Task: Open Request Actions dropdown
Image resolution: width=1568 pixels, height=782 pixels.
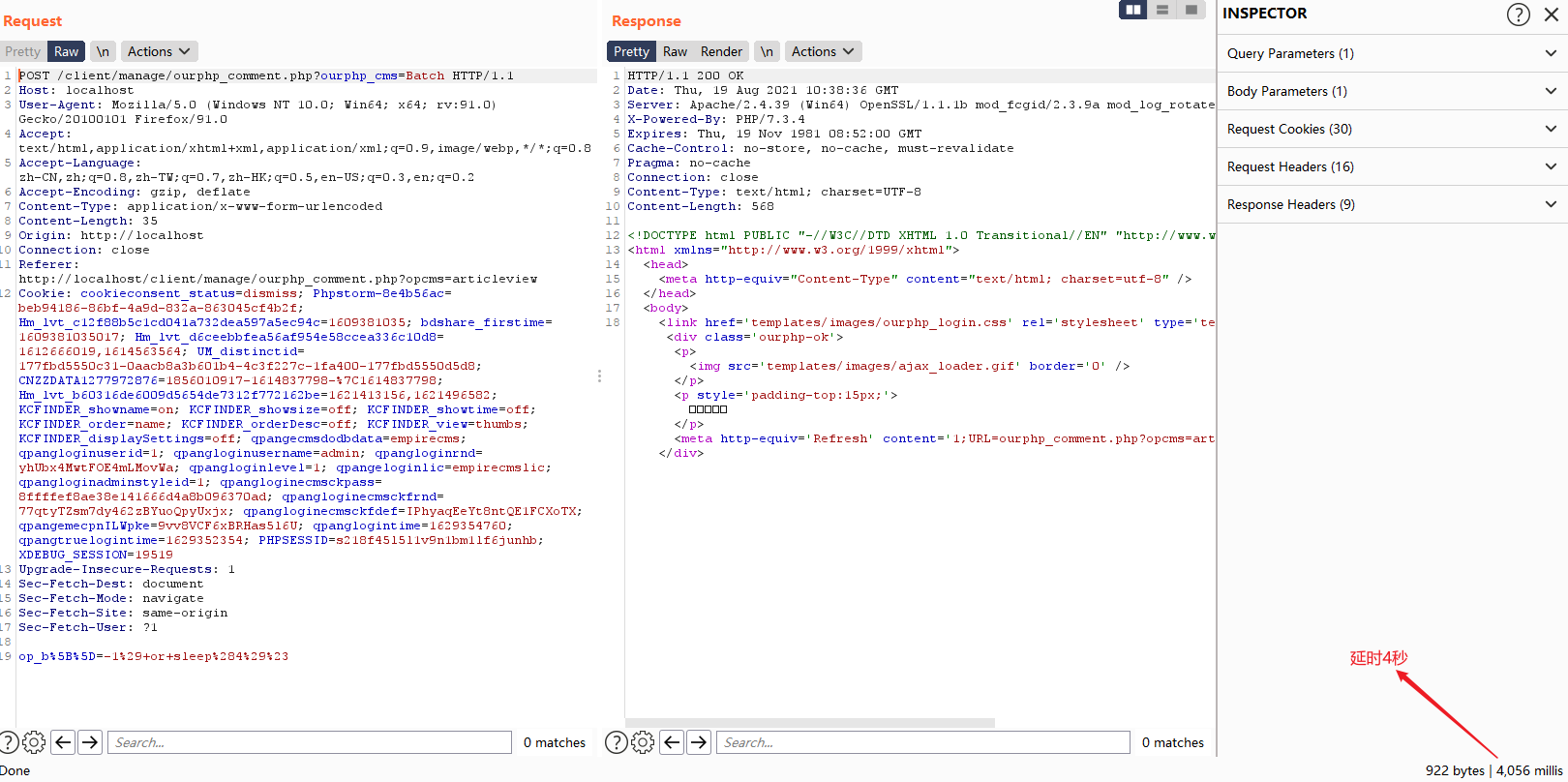Action: (x=160, y=51)
